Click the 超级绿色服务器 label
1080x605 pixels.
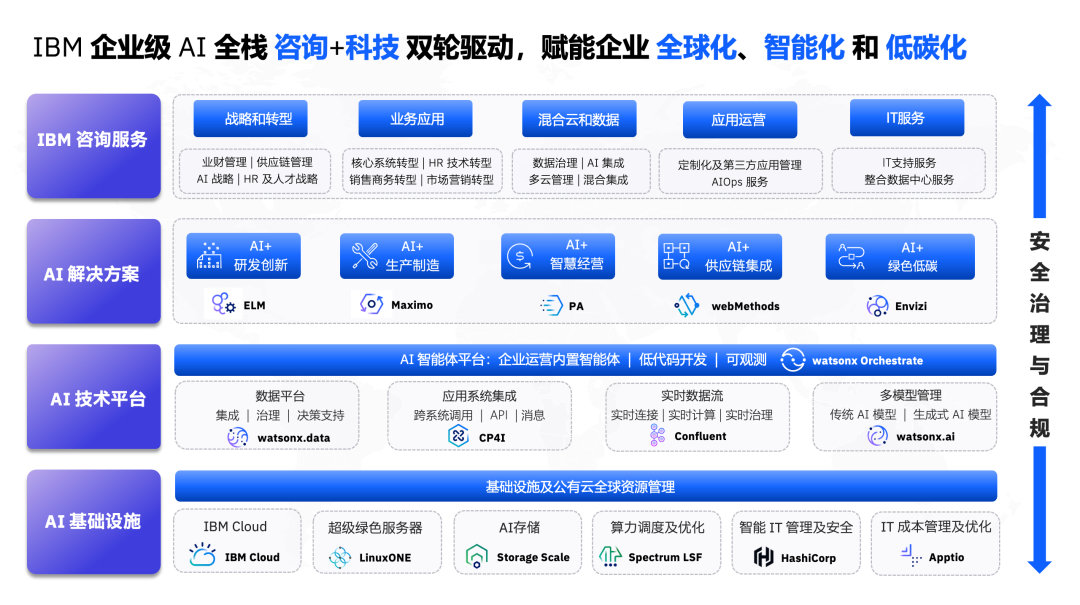pyautogui.click(x=375, y=528)
